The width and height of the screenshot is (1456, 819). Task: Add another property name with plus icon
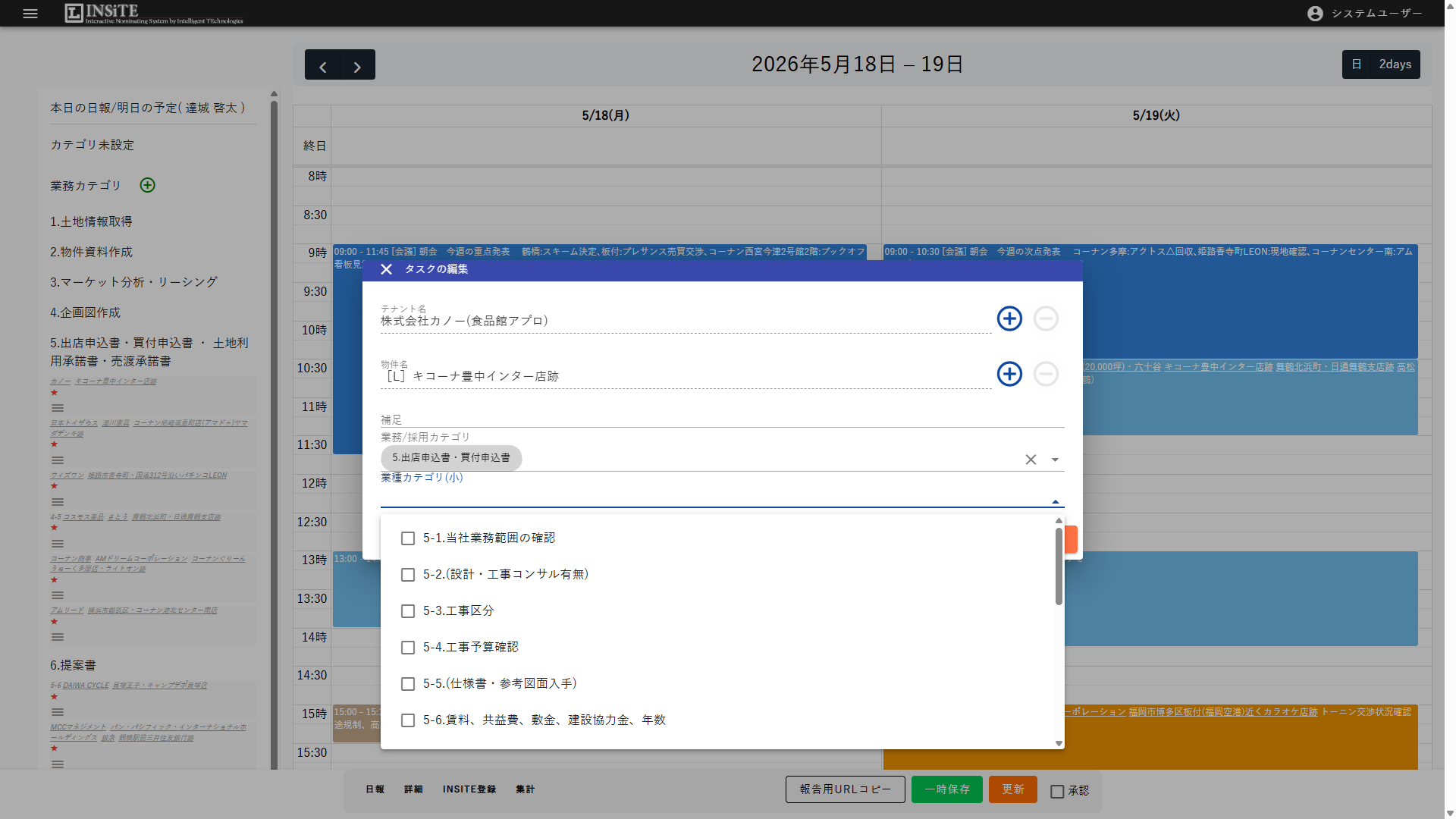1009,374
